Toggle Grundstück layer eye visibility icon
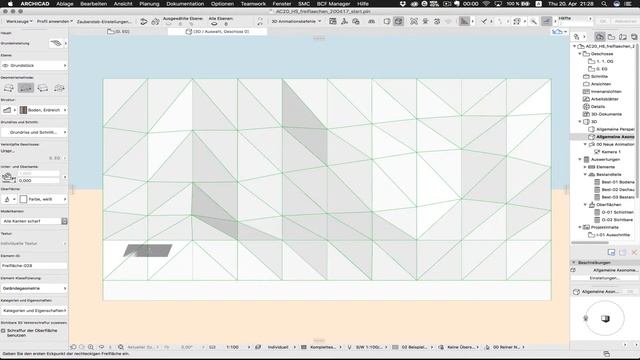 point(6,65)
